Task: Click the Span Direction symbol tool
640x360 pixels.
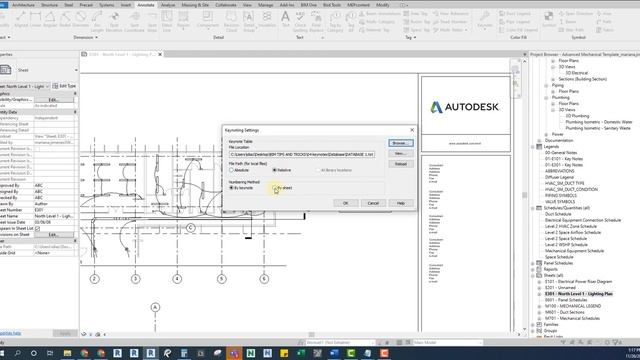Action: tap(576, 13)
